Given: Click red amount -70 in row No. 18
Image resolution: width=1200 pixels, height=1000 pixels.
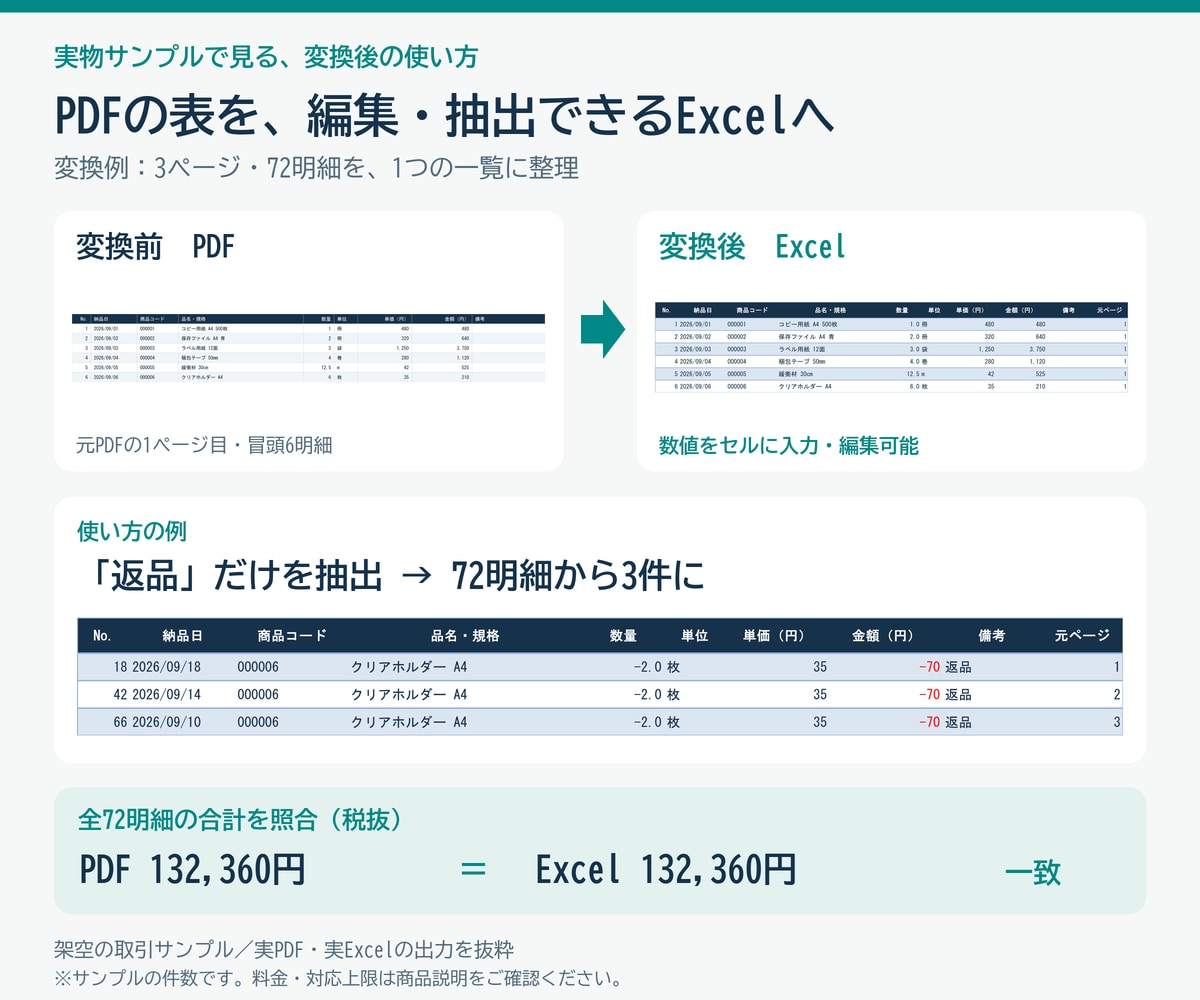Looking at the screenshot, I should (x=929, y=667).
